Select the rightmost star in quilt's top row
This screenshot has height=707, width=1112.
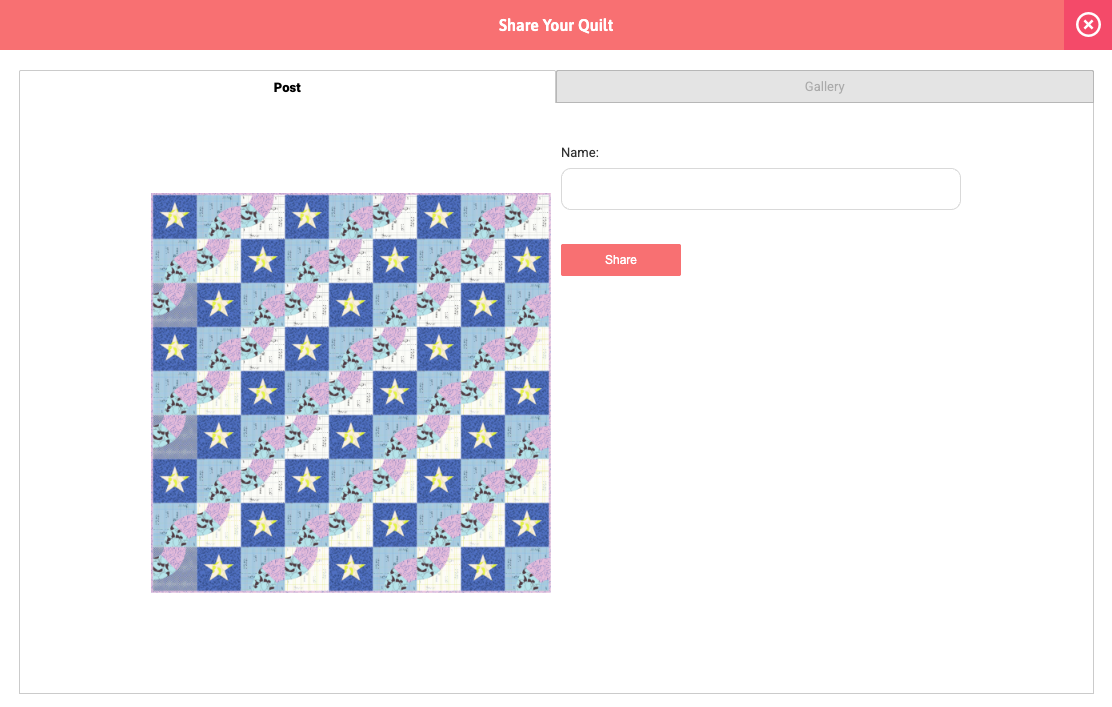coord(439,215)
